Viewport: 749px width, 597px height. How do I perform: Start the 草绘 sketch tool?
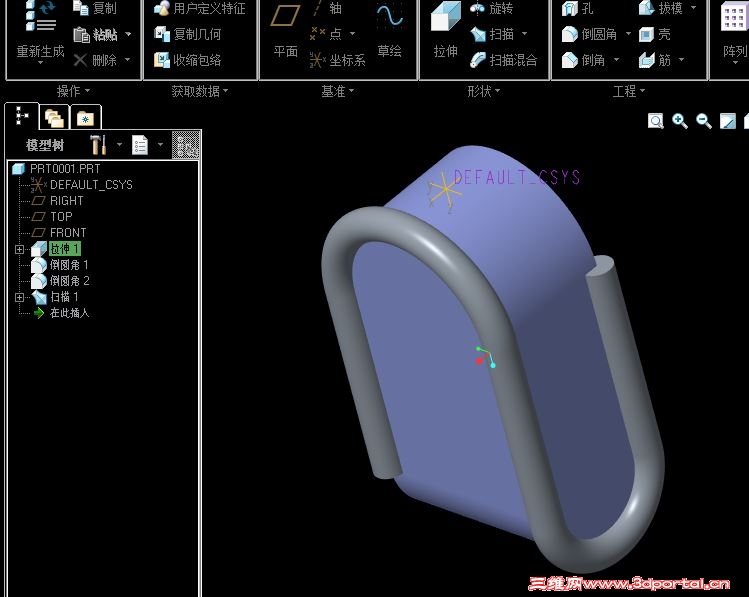pyautogui.click(x=389, y=30)
